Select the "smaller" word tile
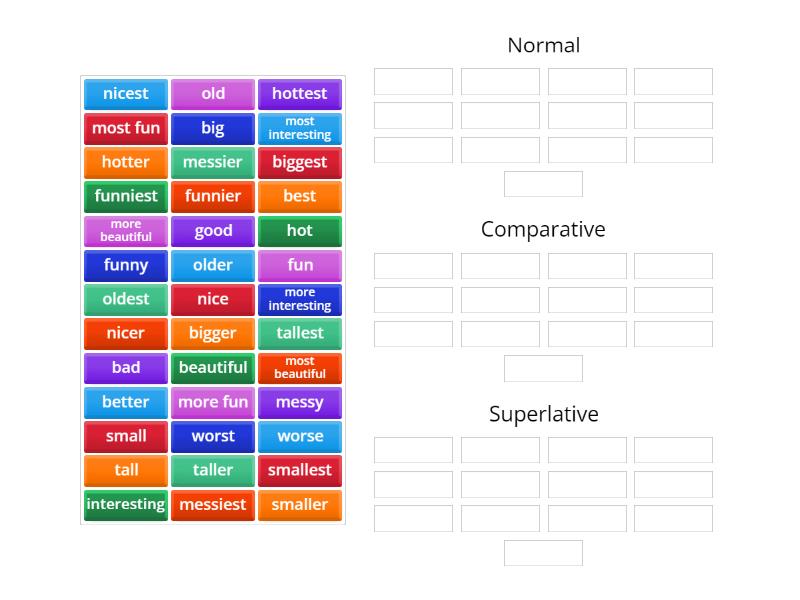 click(x=300, y=505)
